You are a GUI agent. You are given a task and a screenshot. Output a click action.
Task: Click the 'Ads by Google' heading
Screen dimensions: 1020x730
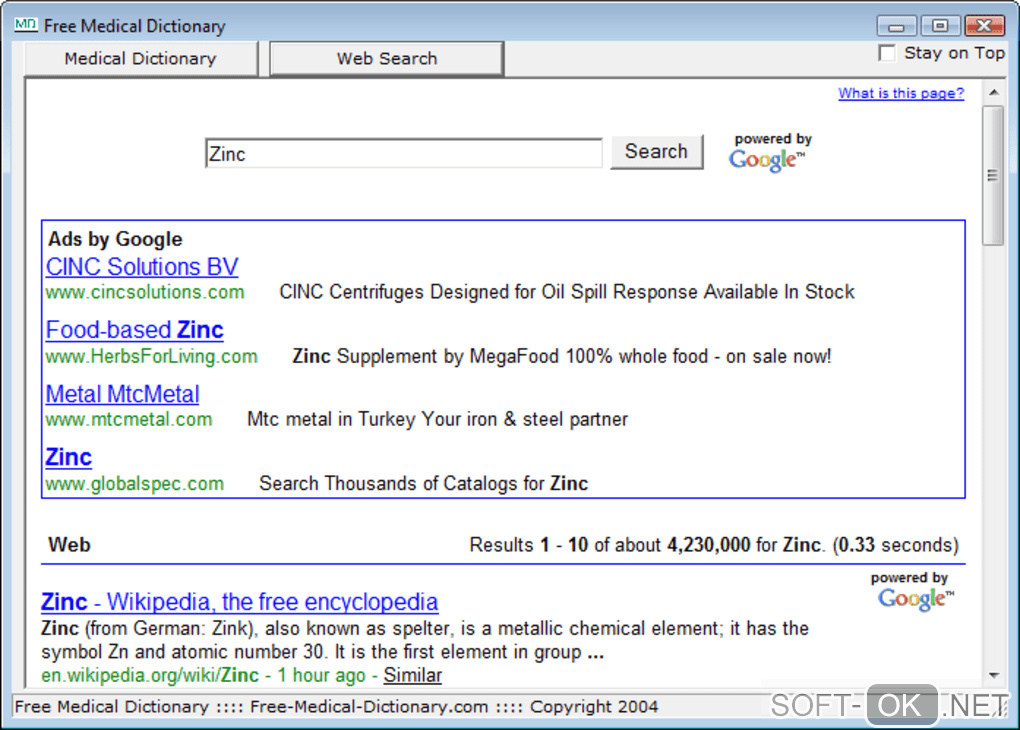pyautogui.click(x=115, y=239)
